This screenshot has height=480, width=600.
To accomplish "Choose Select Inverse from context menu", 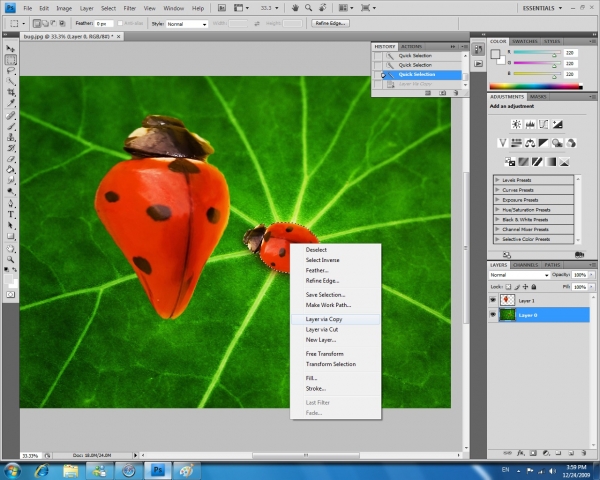I will pyautogui.click(x=336, y=260).
